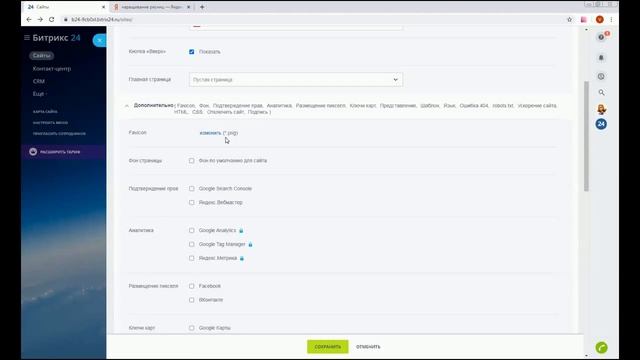Click the upgrade plan rocket icon
Viewport: 640px width, 360px height.
[33, 152]
